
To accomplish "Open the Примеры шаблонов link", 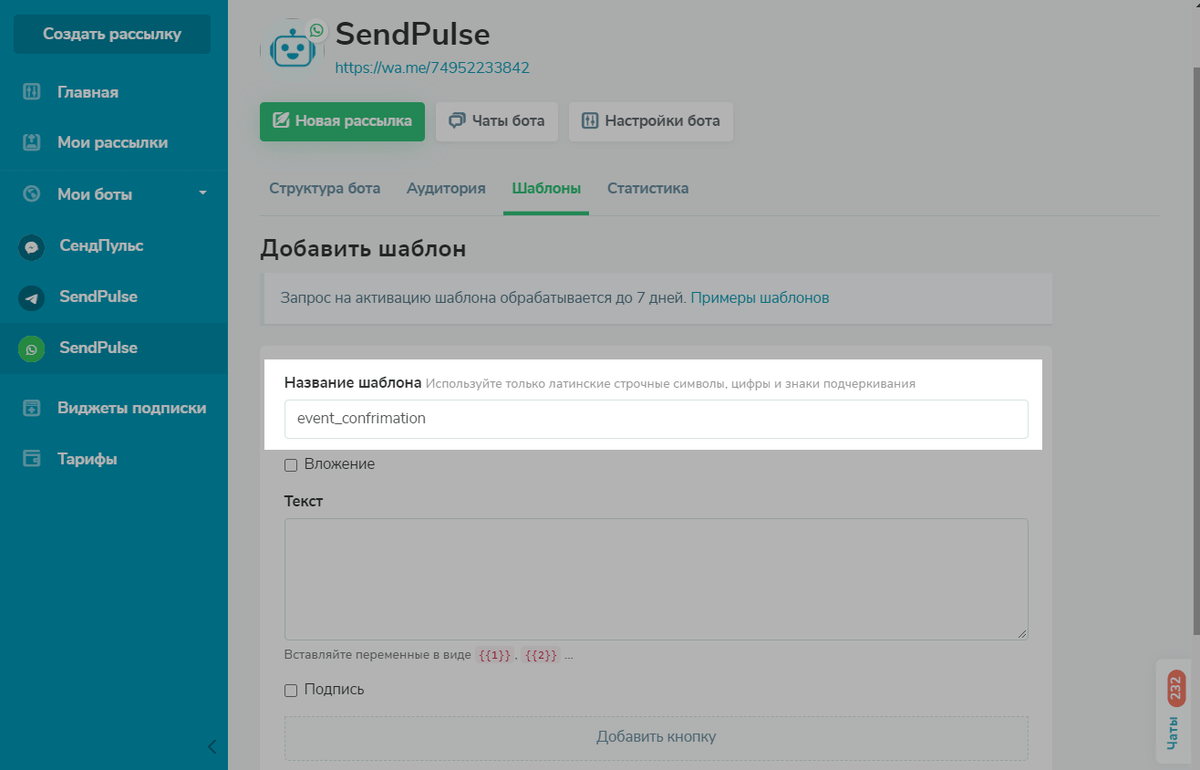I will click(760, 298).
